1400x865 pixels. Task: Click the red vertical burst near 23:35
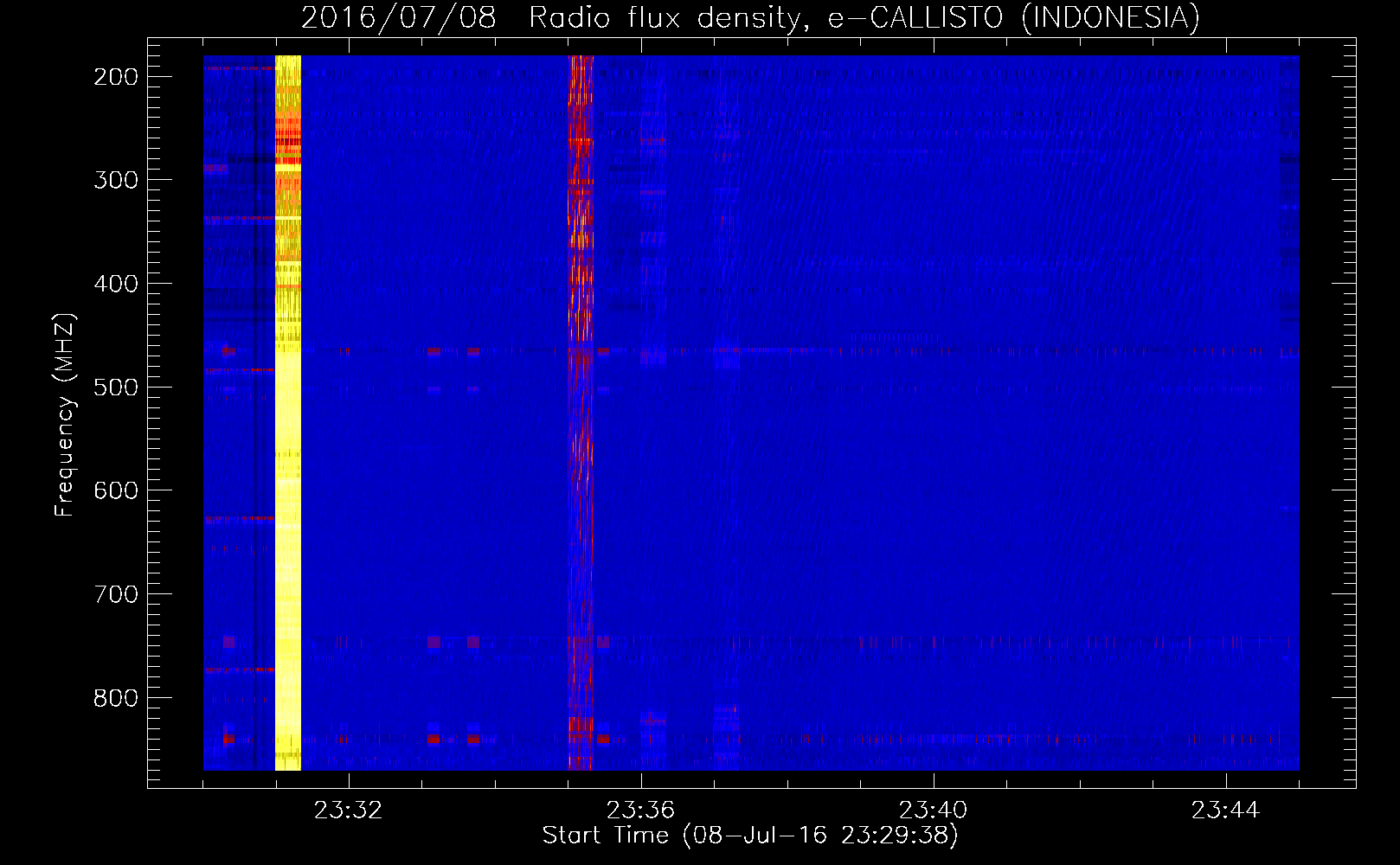(x=581, y=413)
